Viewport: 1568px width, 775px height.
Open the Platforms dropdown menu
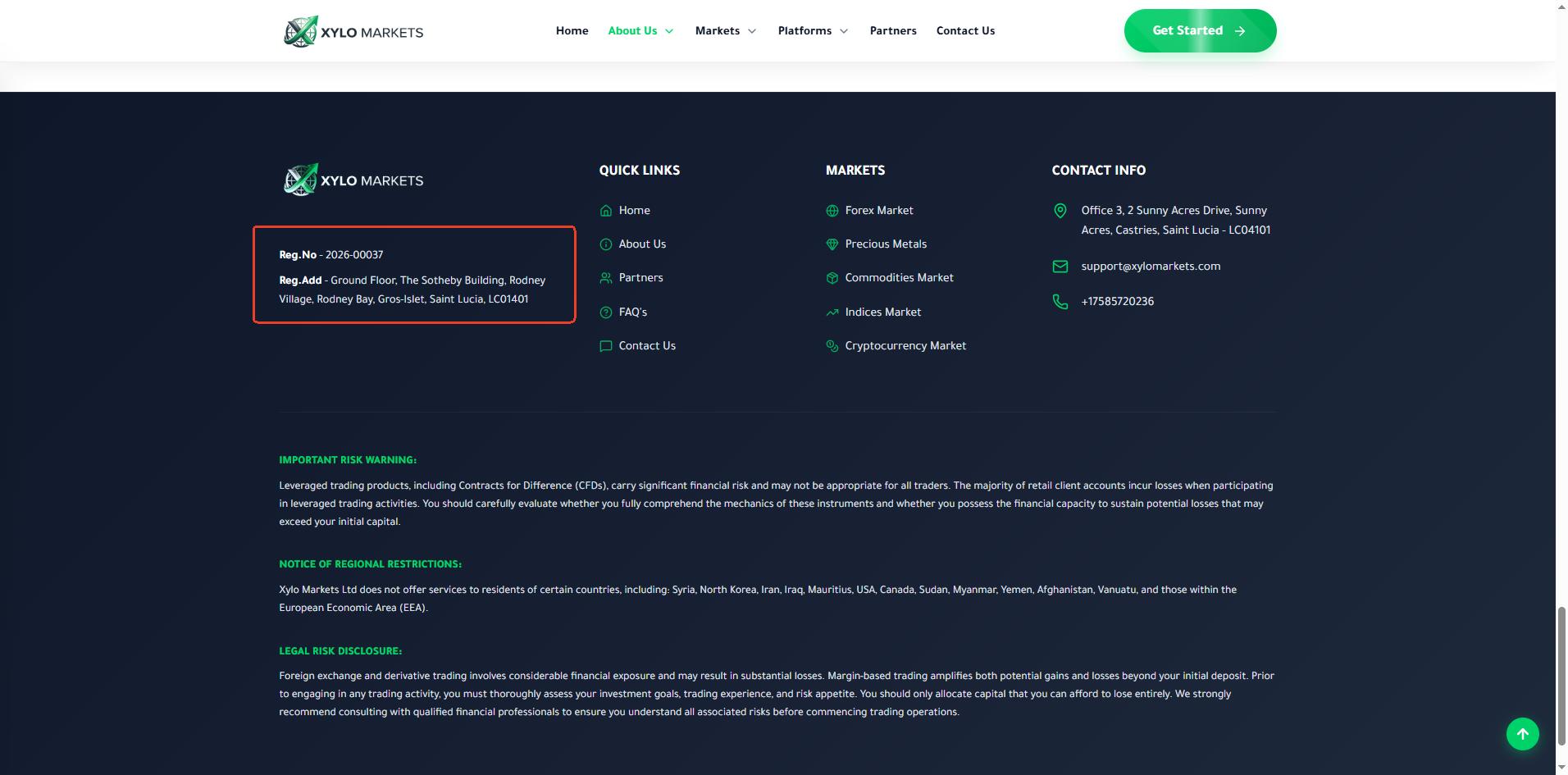coord(813,31)
